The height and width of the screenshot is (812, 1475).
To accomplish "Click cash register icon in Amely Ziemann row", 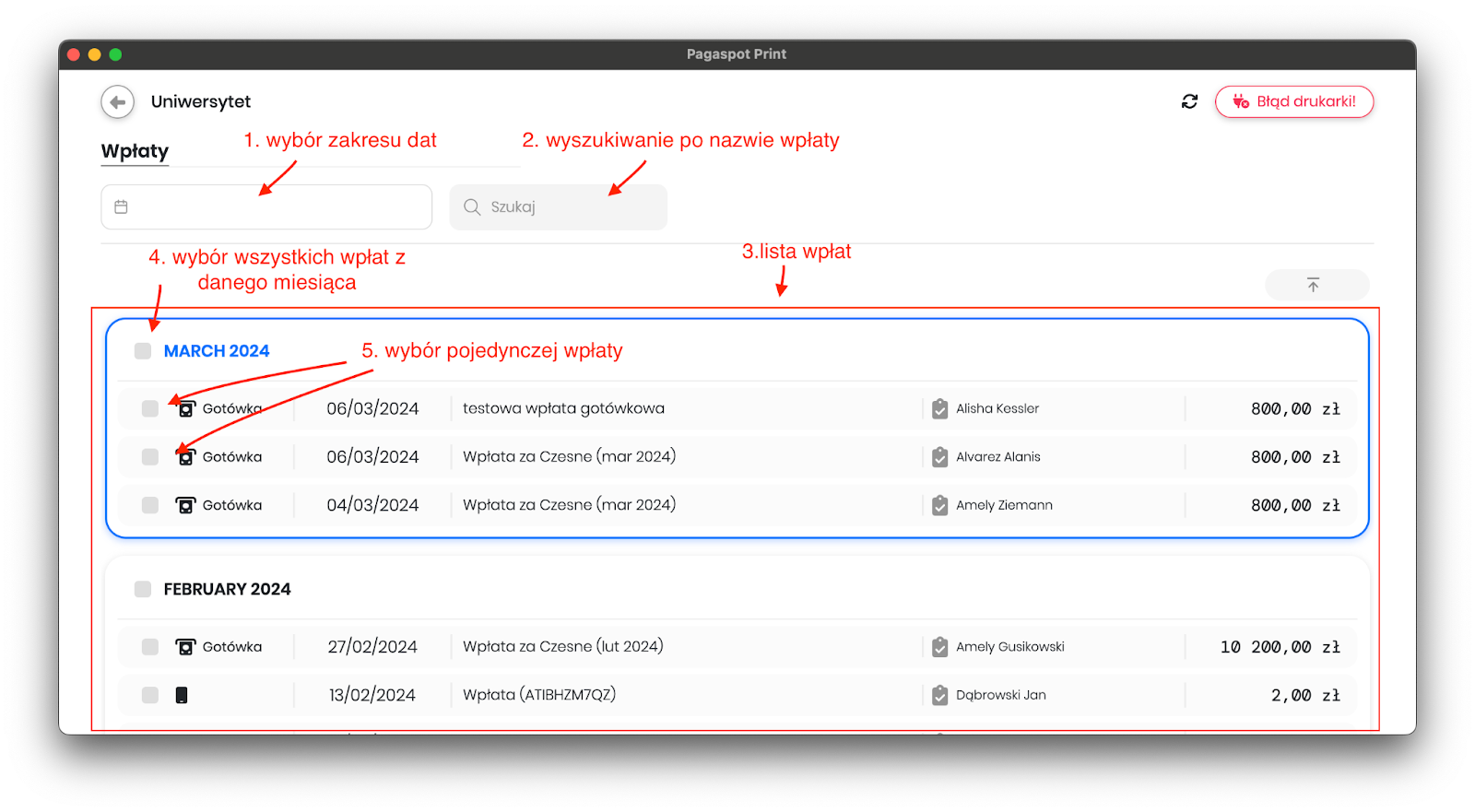I will (185, 505).
